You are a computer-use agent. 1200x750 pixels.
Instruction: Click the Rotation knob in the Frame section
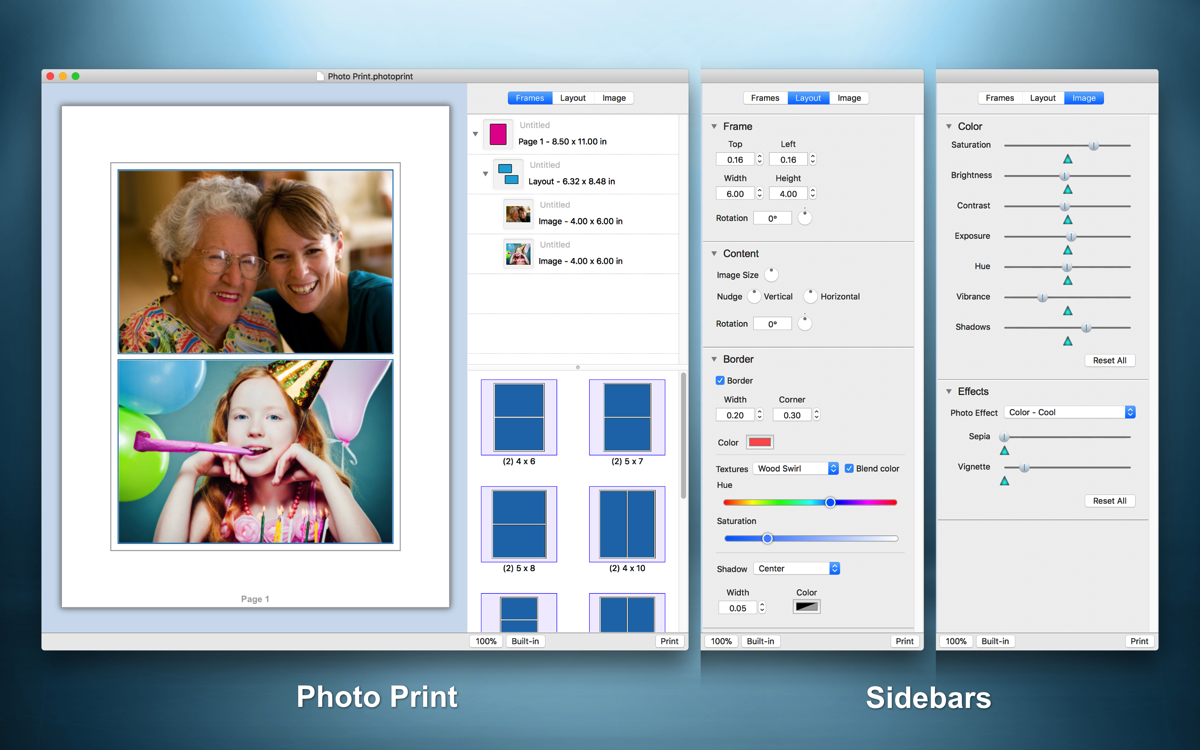pyautogui.click(x=804, y=217)
